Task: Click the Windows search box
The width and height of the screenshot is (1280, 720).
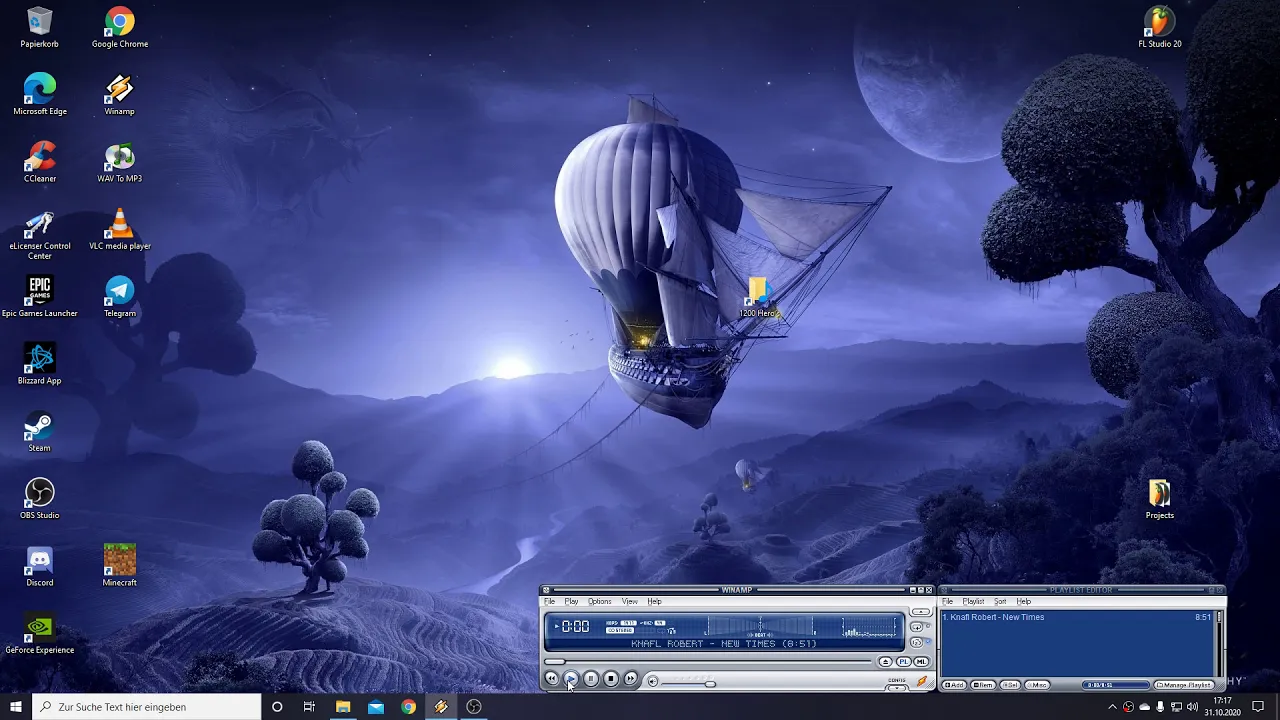Action: (x=146, y=707)
